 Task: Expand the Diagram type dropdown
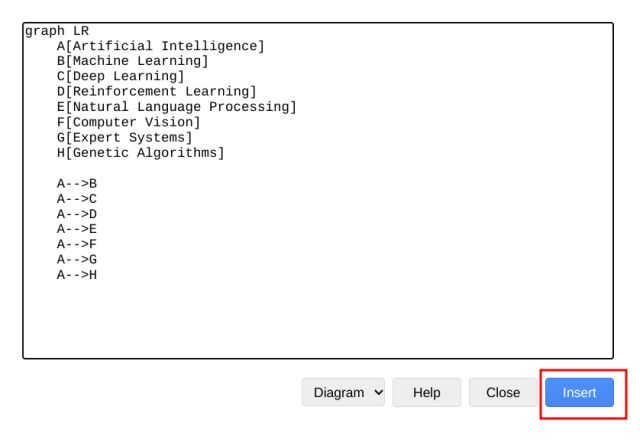pos(343,393)
